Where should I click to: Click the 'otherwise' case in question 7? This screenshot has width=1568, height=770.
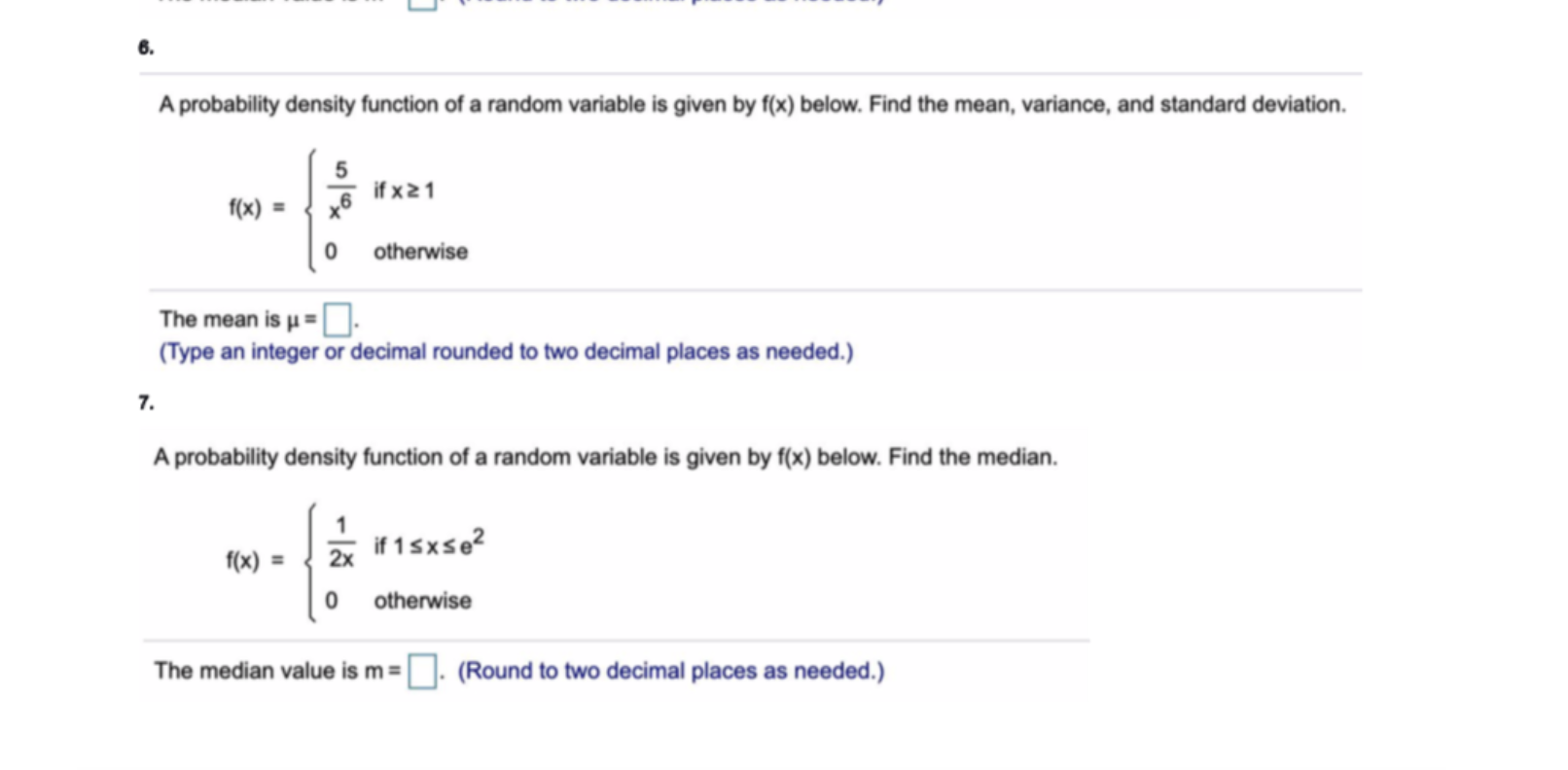[423, 600]
